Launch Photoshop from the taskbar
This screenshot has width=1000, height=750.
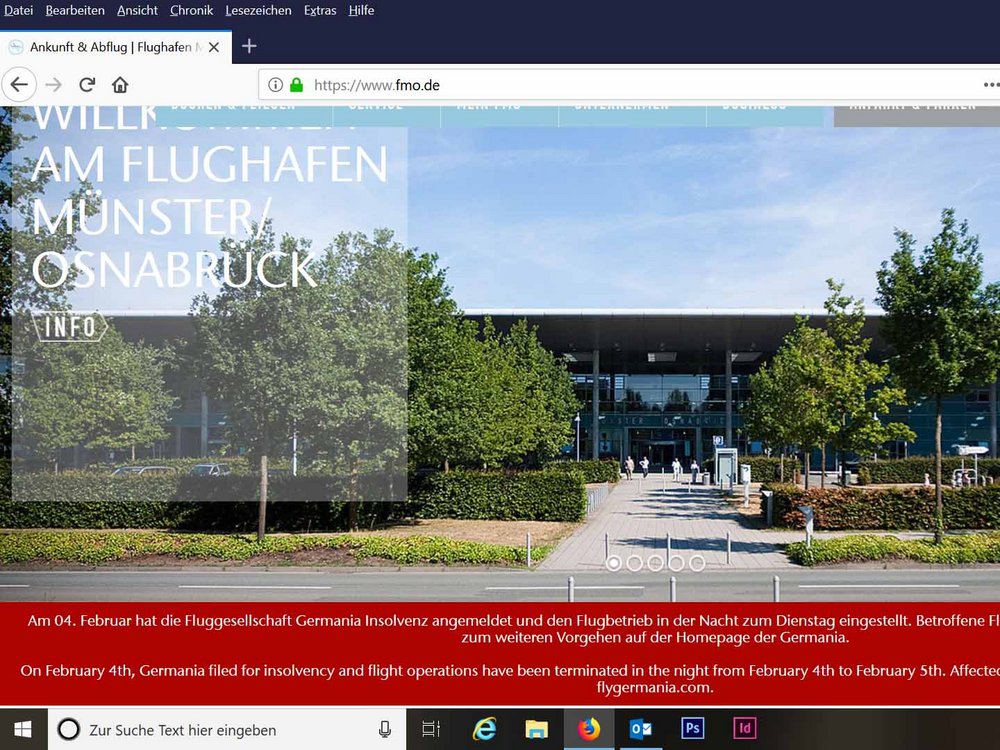(692, 729)
